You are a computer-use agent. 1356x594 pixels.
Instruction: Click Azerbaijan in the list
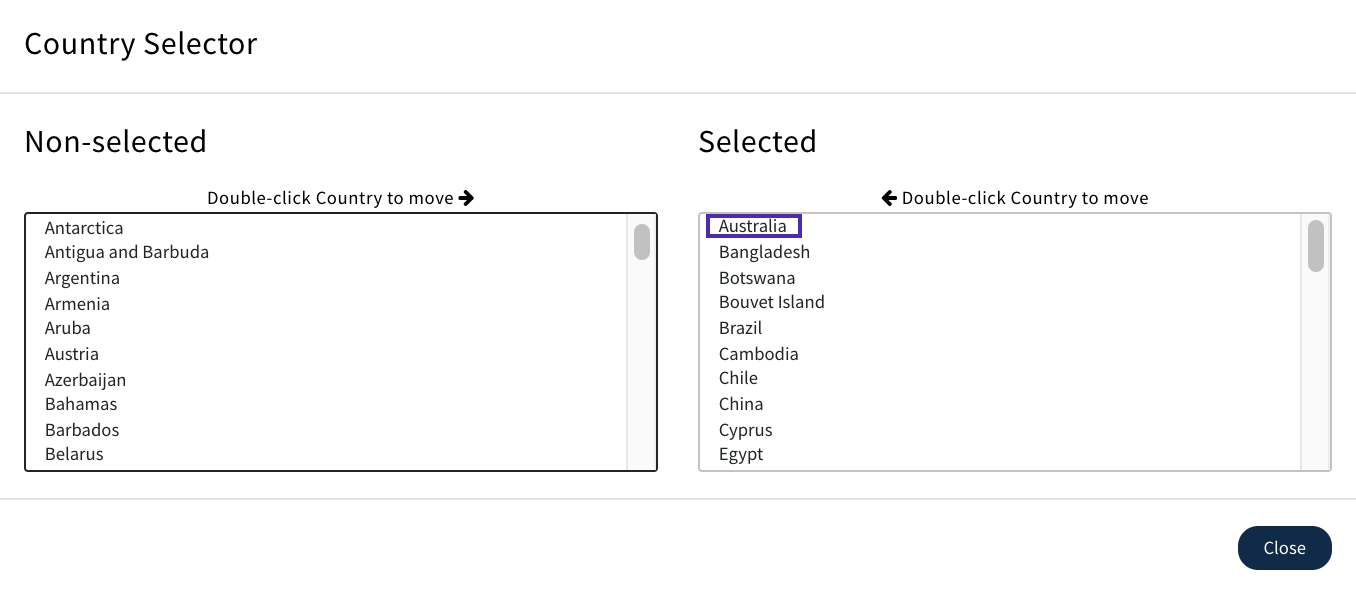click(85, 380)
